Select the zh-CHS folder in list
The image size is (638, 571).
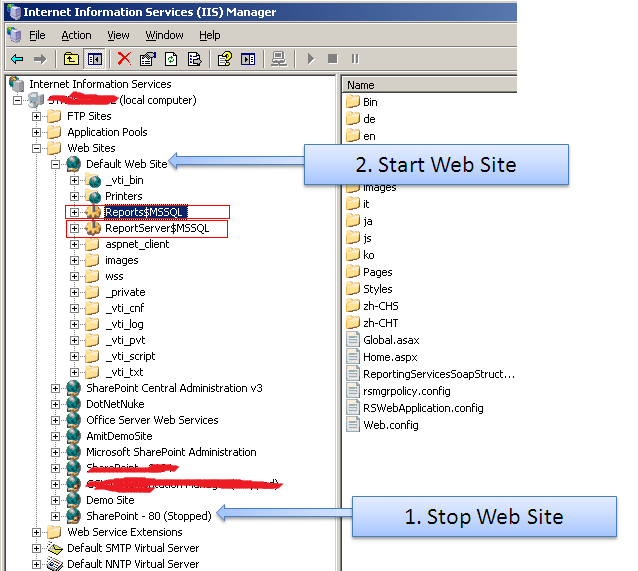pyautogui.click(x=381, y=306)
